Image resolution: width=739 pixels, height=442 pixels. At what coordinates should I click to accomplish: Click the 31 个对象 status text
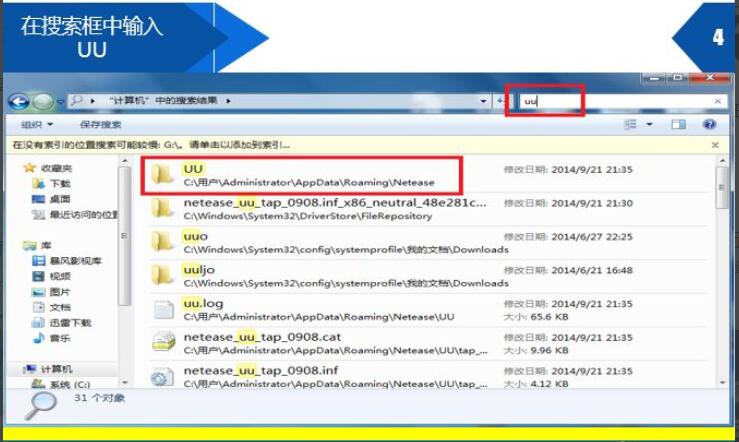[99, 398]
